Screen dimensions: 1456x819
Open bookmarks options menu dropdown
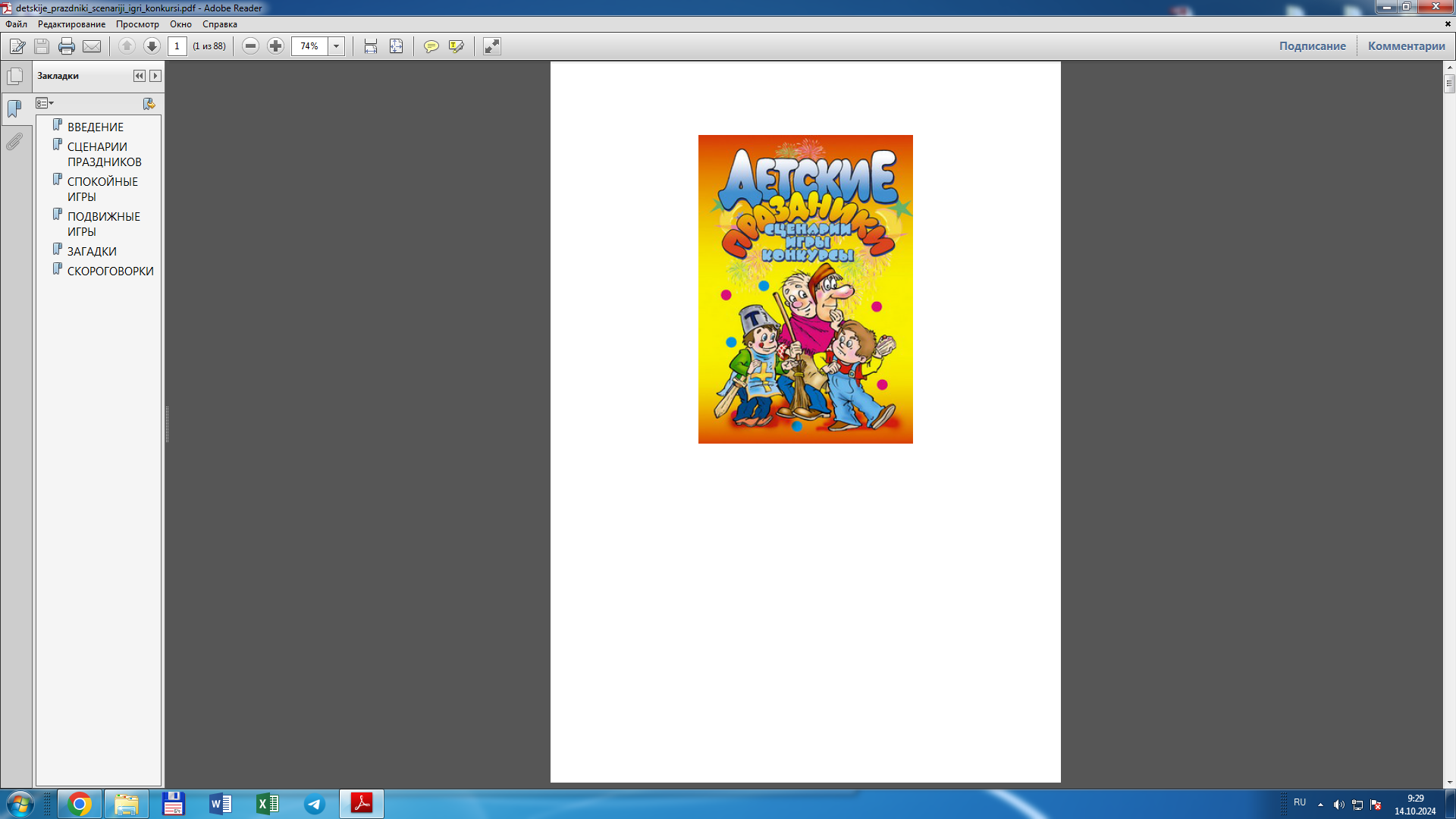pos(45,103)
